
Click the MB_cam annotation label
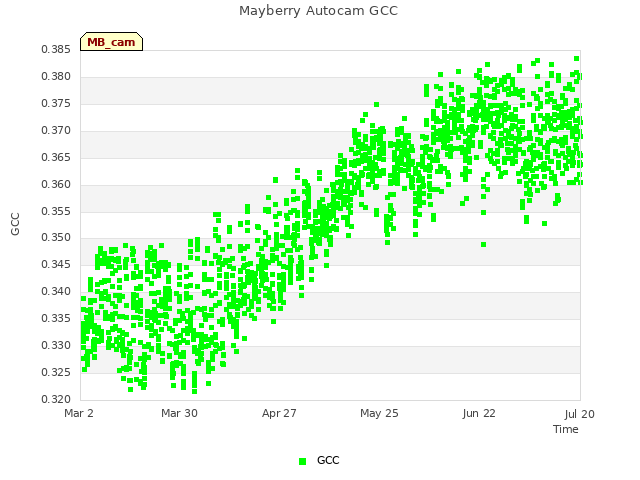(x=111, y=42)
